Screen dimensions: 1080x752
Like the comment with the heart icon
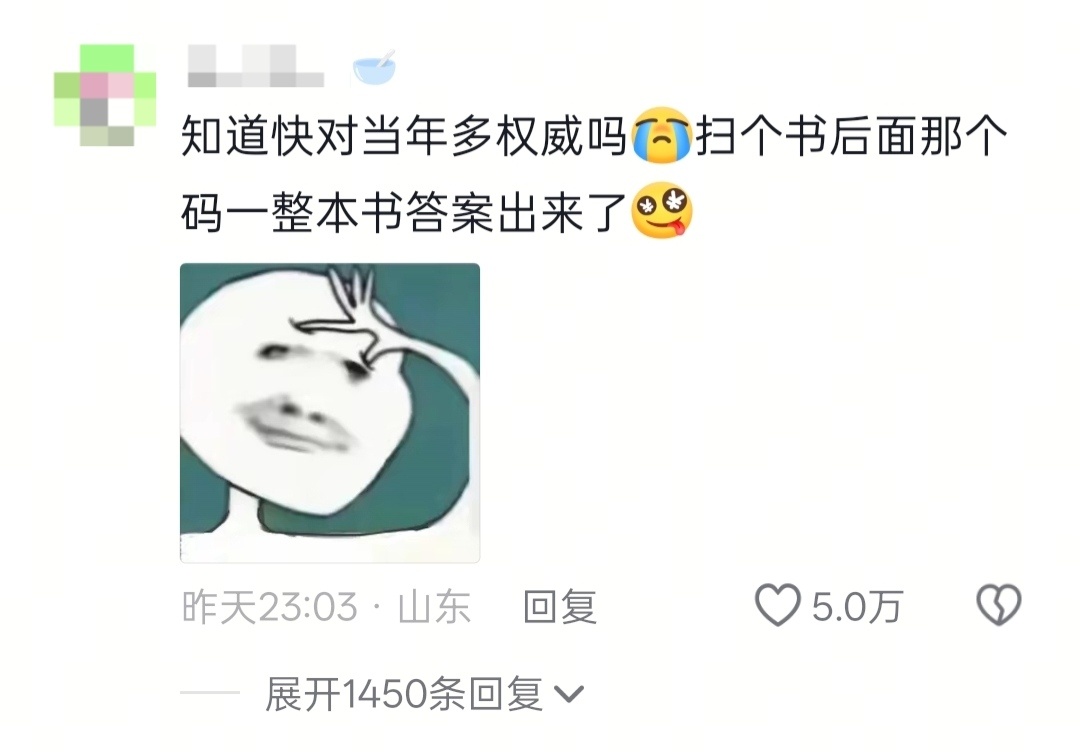778,605
